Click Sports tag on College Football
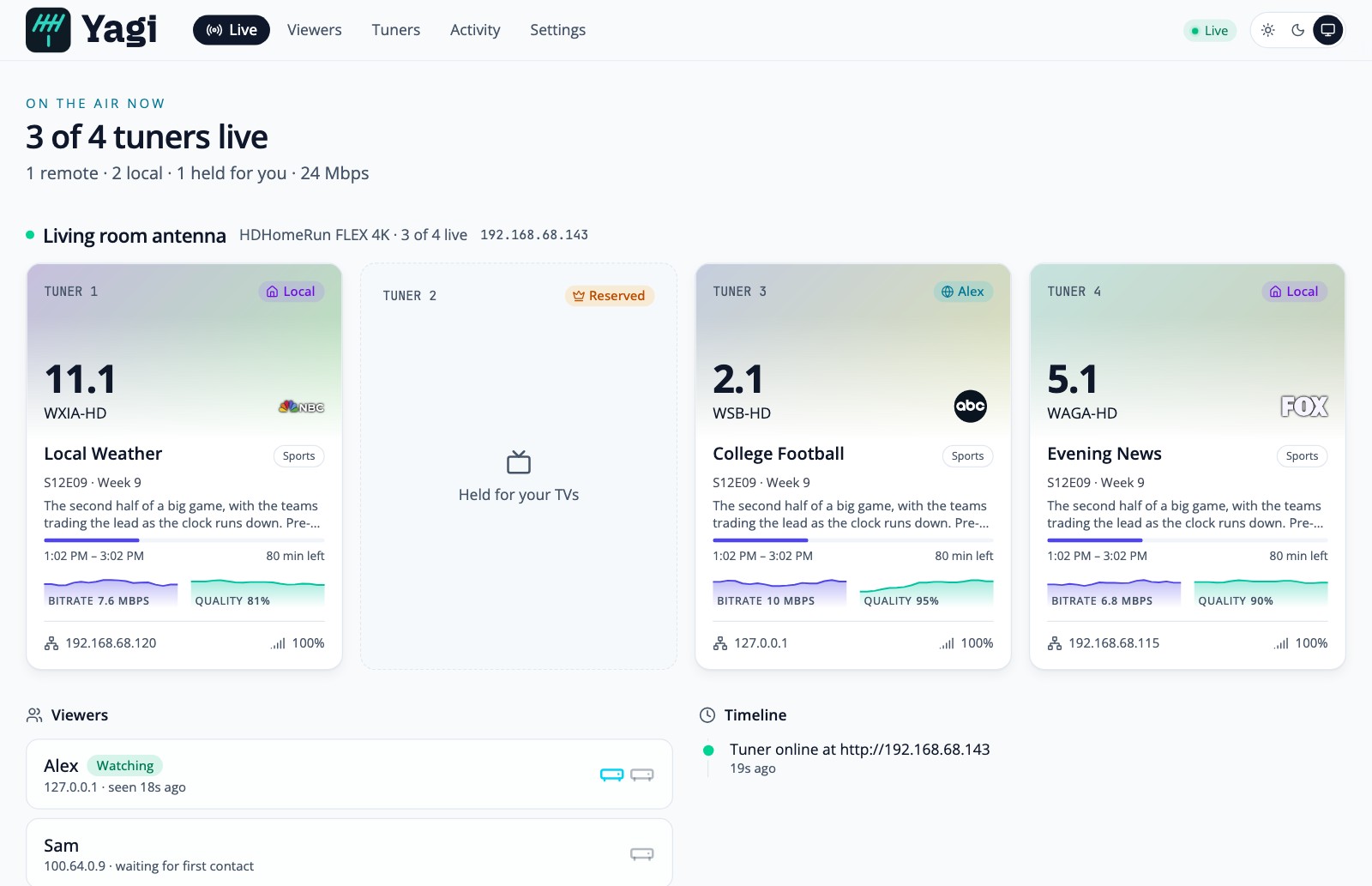Viewport: 1372px width, 886px height. [x=968, y=456]
